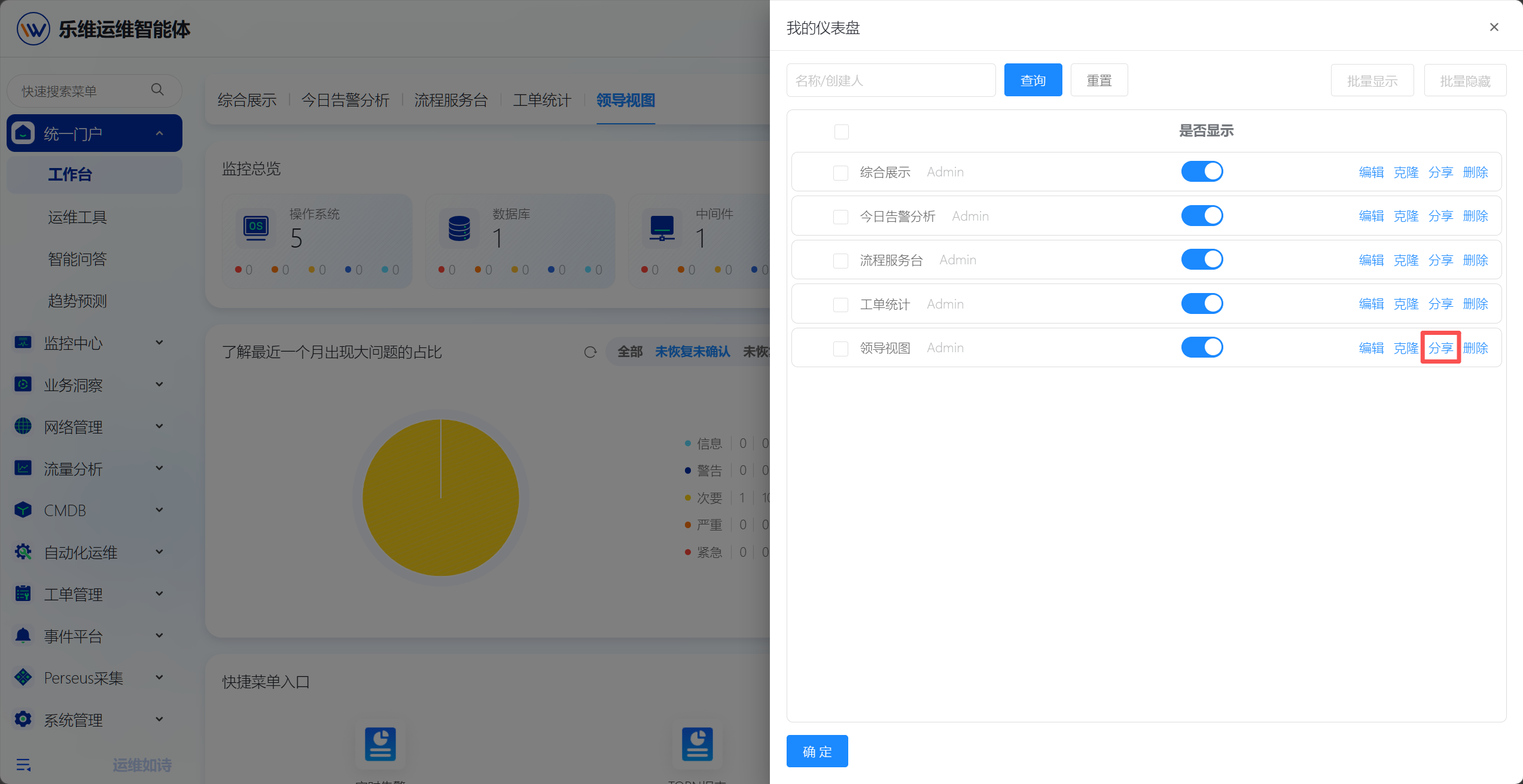Click the 网络管理 globe icon

[23, 426]
